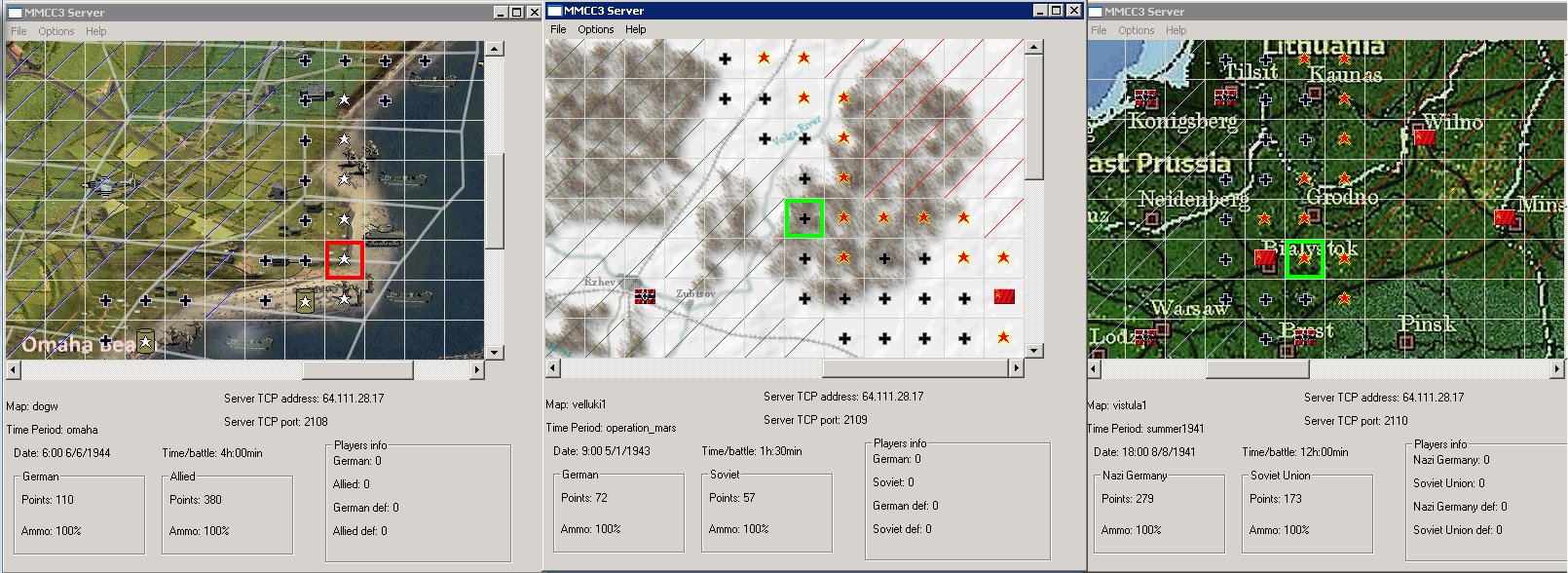
Task: Click horizontal scroll thumb of vistula1 map
Action: click(1258, 369)
